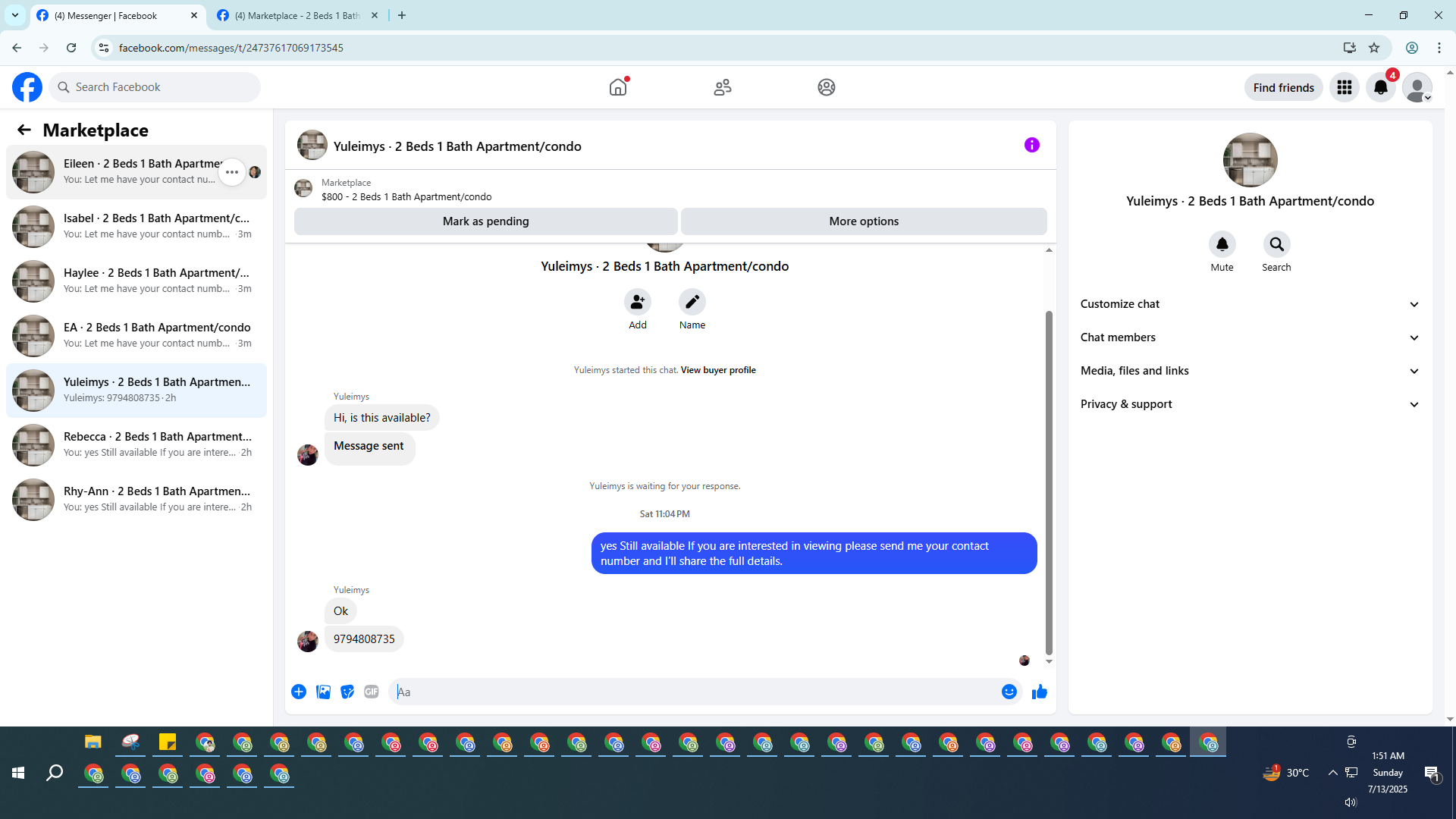Screen dimensions: 1456x819
Task: Open the View buyer profile link
Action: (x=717, y=370)
